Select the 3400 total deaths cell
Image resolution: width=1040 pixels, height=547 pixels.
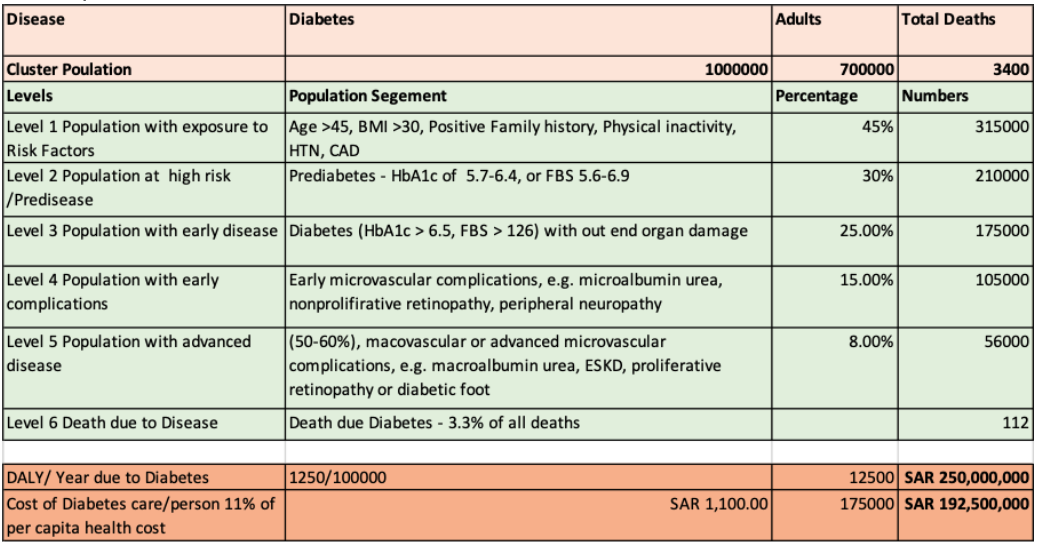point(965,69)
